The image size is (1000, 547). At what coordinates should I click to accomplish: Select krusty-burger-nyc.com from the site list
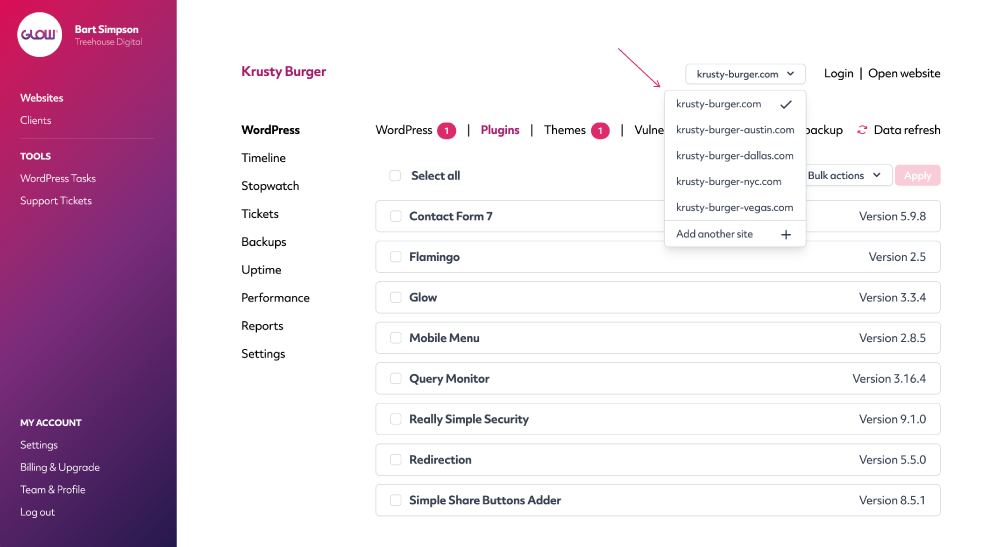click(728, 182)
